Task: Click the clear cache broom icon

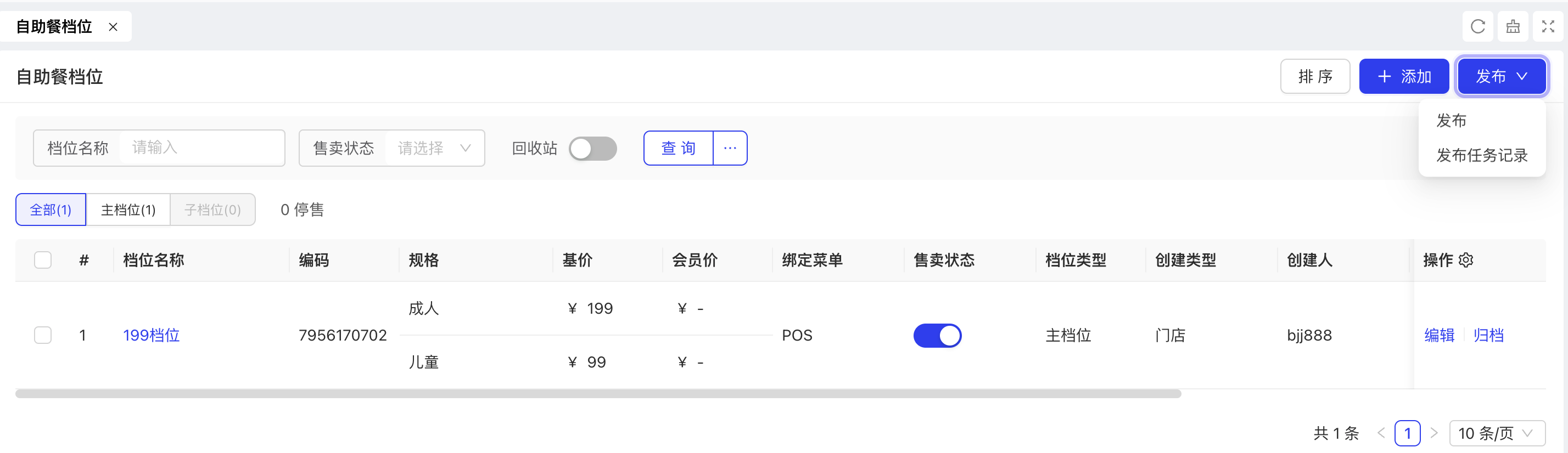Action: pyautogui.click(x=1513, y=27)
